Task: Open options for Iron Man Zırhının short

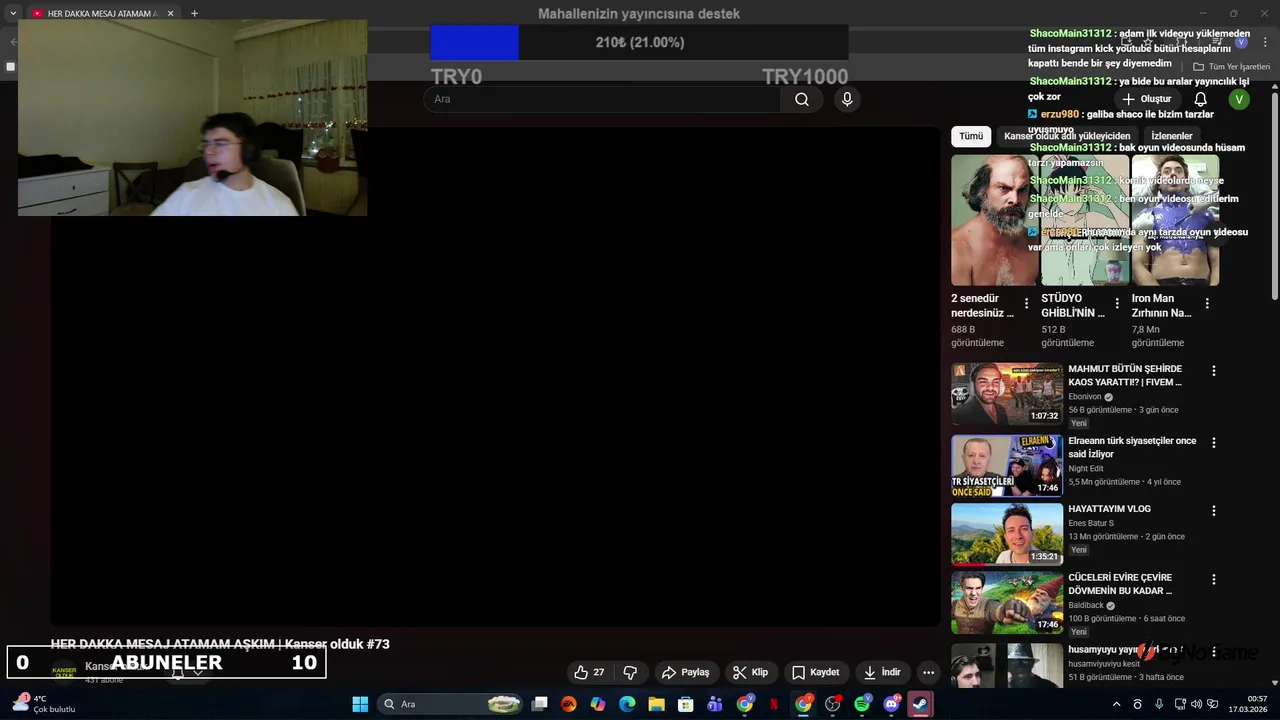Action: [1207, 303]
